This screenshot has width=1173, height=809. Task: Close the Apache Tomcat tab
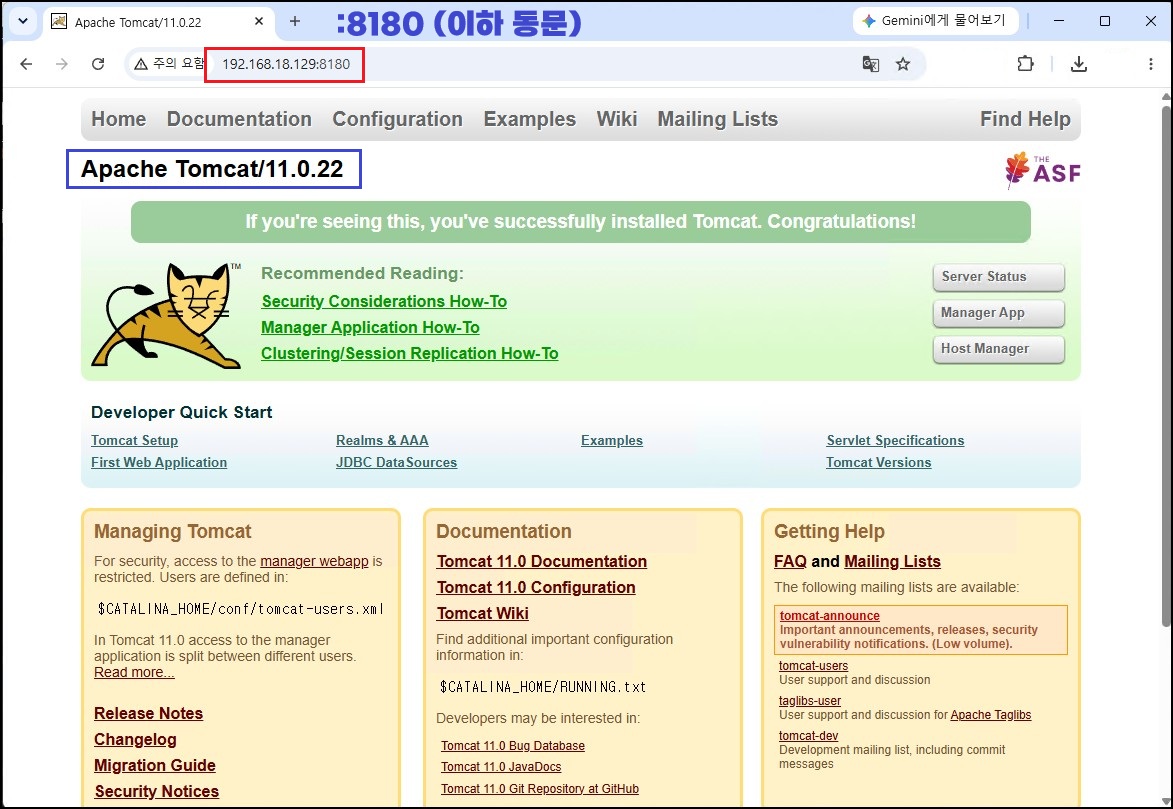[259, 22]
